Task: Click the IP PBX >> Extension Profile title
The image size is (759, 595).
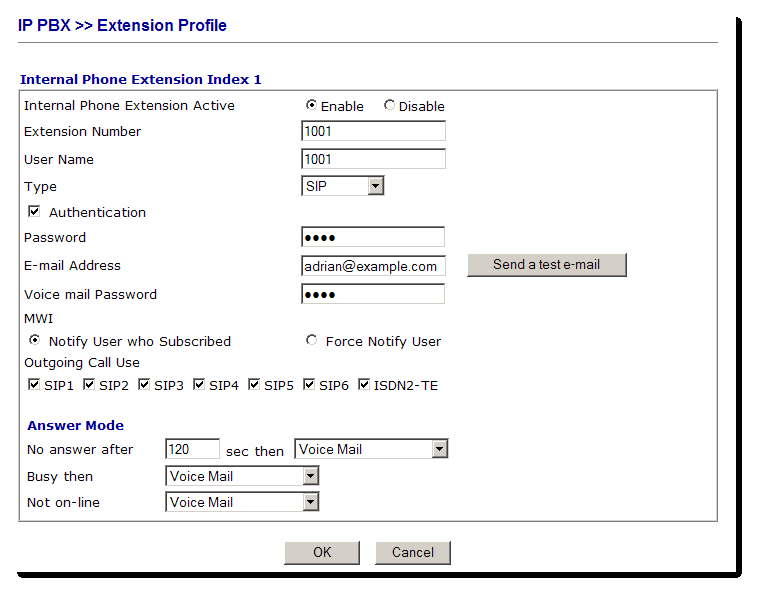Action: (122, 25)
